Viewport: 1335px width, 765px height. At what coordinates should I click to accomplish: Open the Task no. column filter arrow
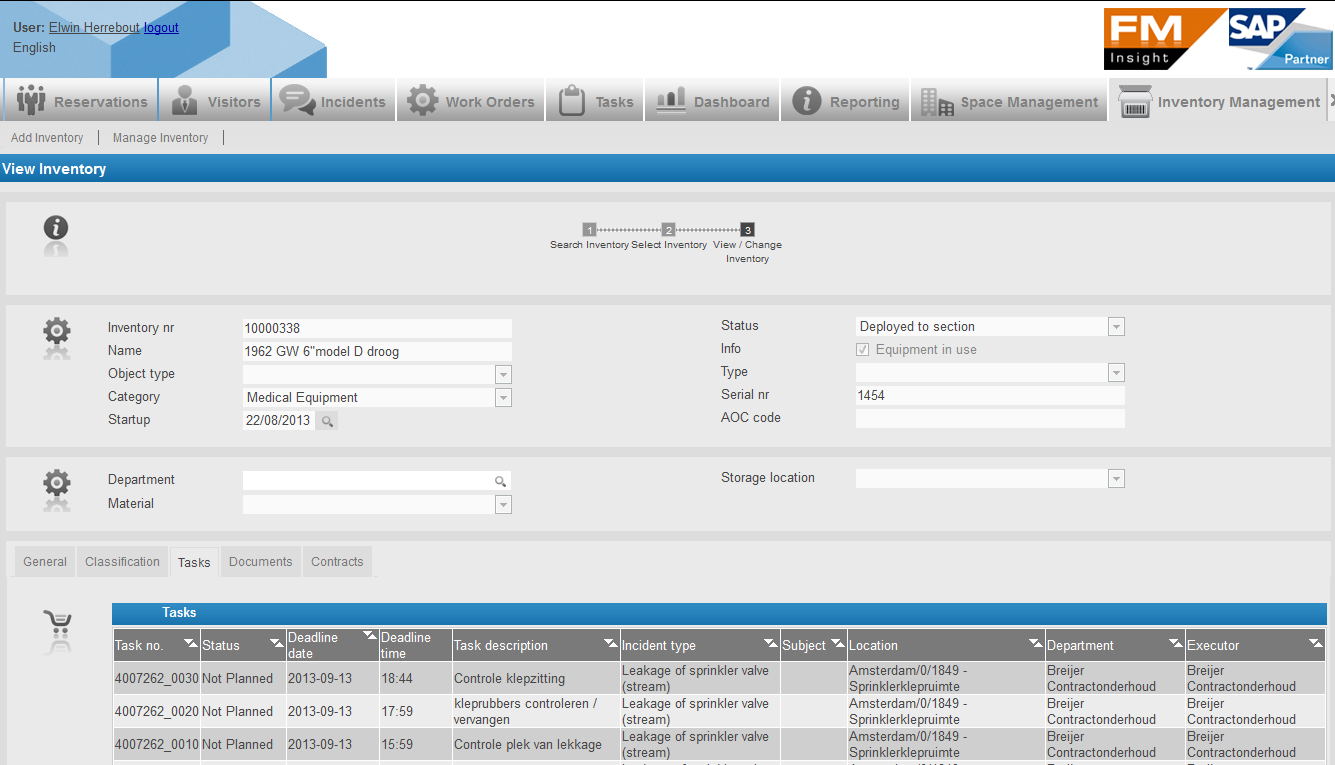190,643
